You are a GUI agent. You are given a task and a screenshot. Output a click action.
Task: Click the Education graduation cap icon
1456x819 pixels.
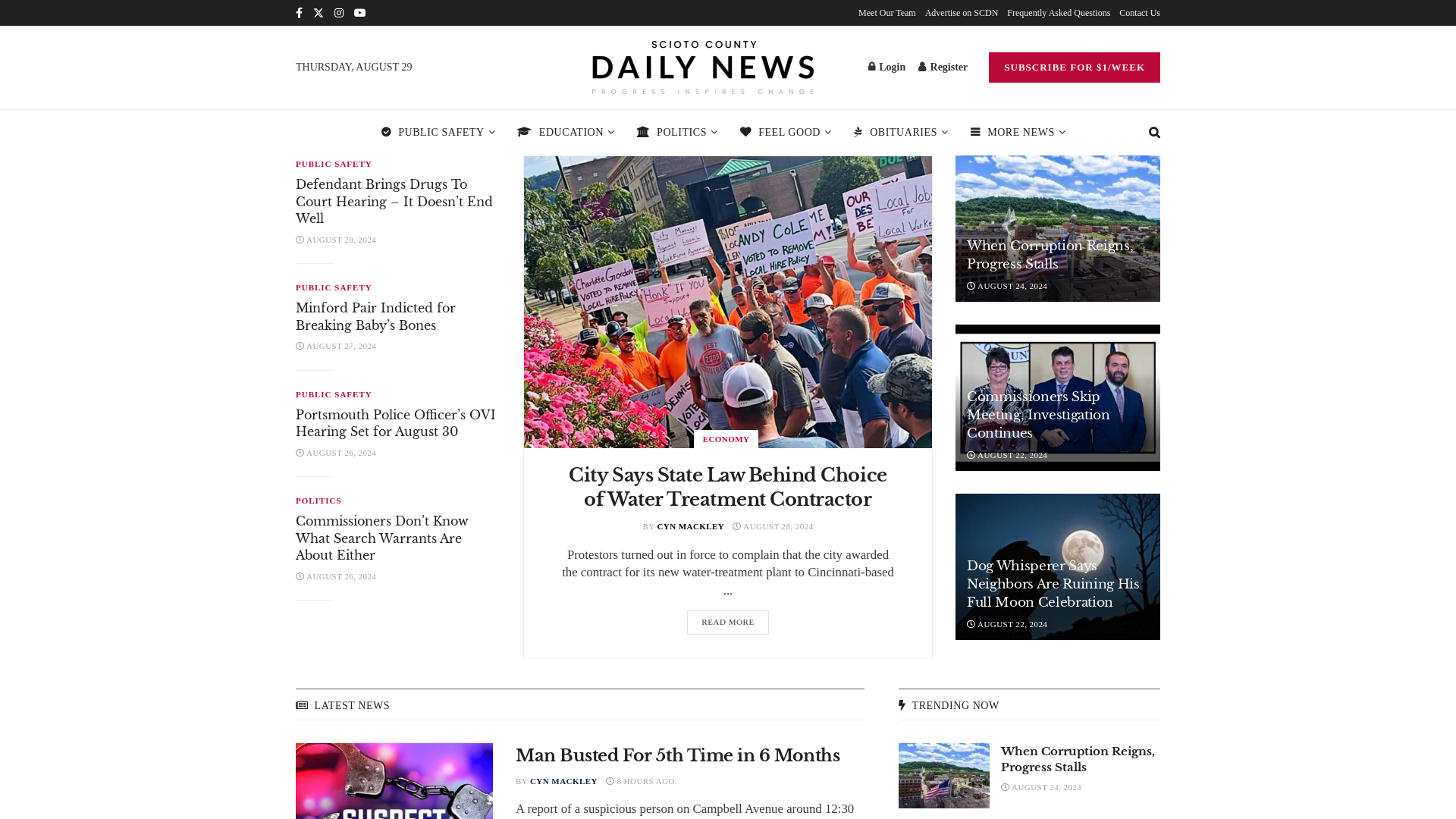524,132
